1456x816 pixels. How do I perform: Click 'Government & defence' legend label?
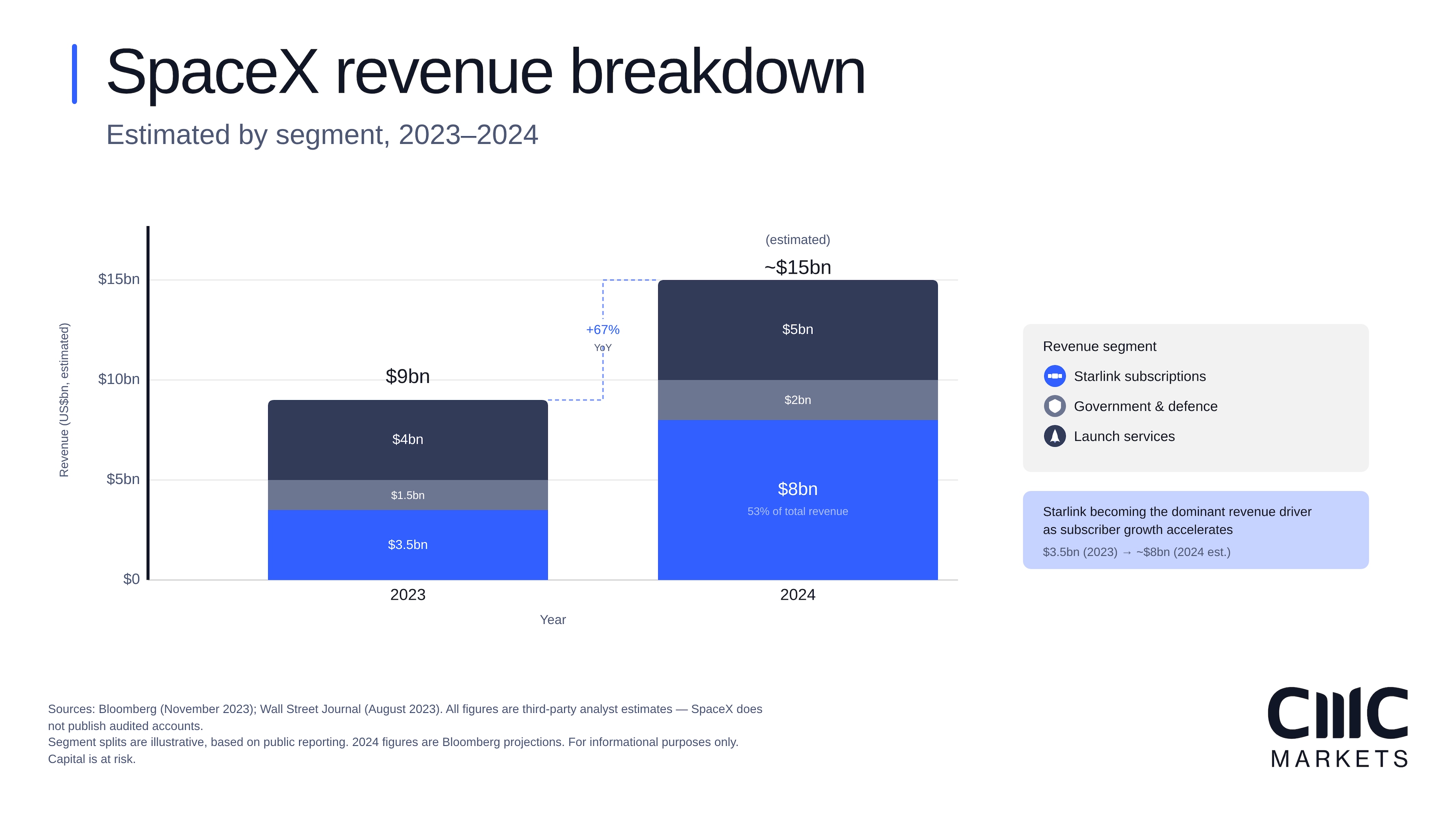(1145, 406)
